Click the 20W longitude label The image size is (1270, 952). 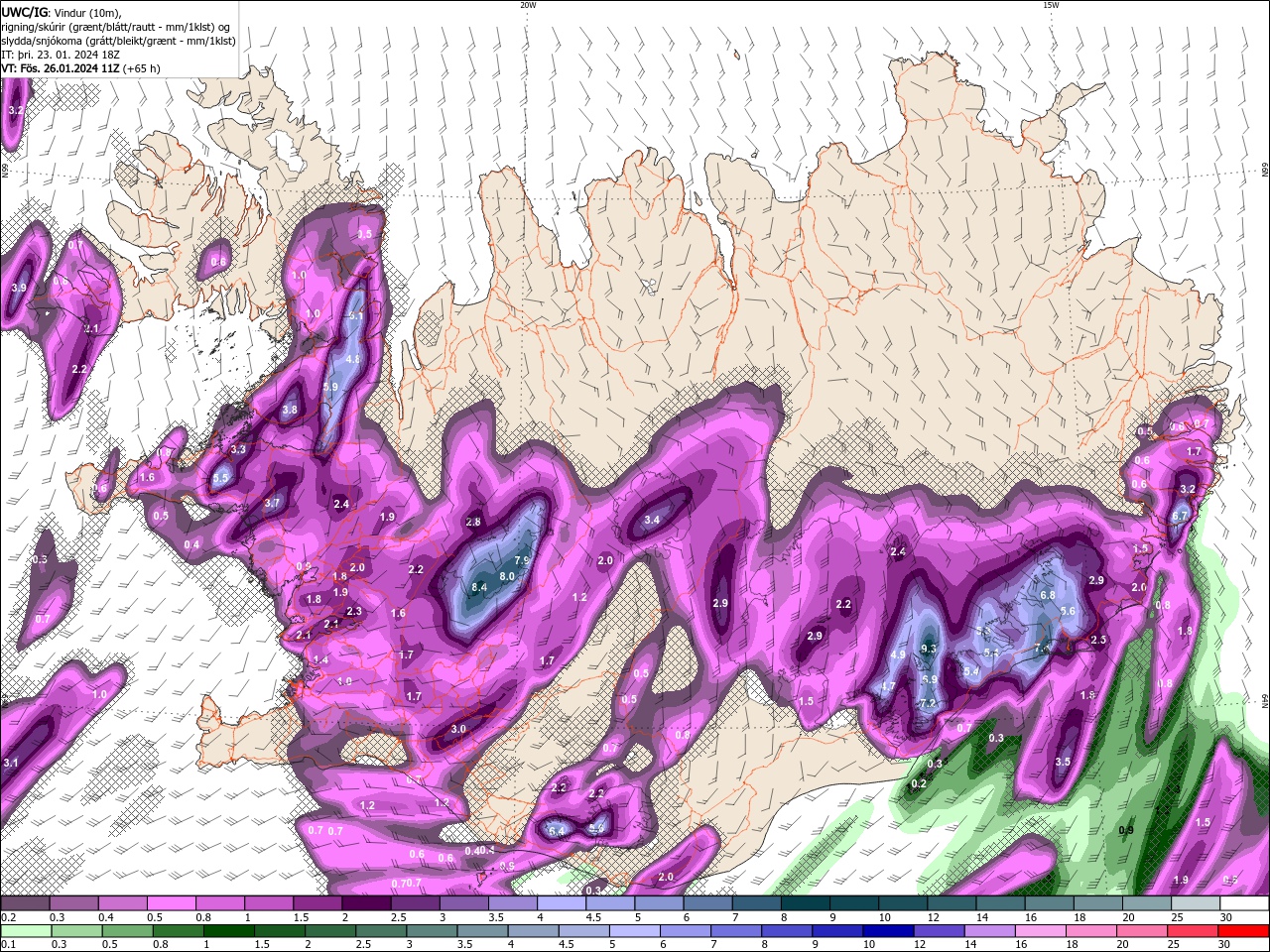(x=528, y=5)
